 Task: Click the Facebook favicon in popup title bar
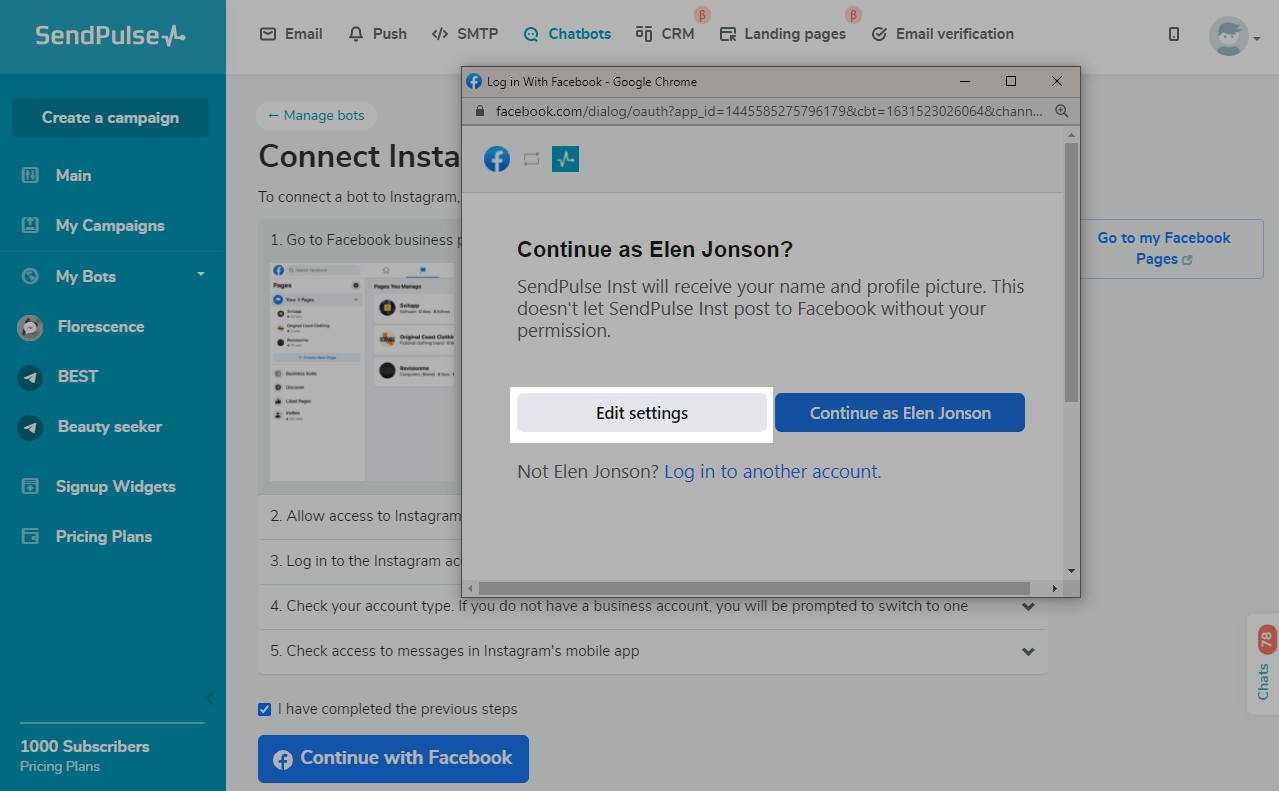475,82
